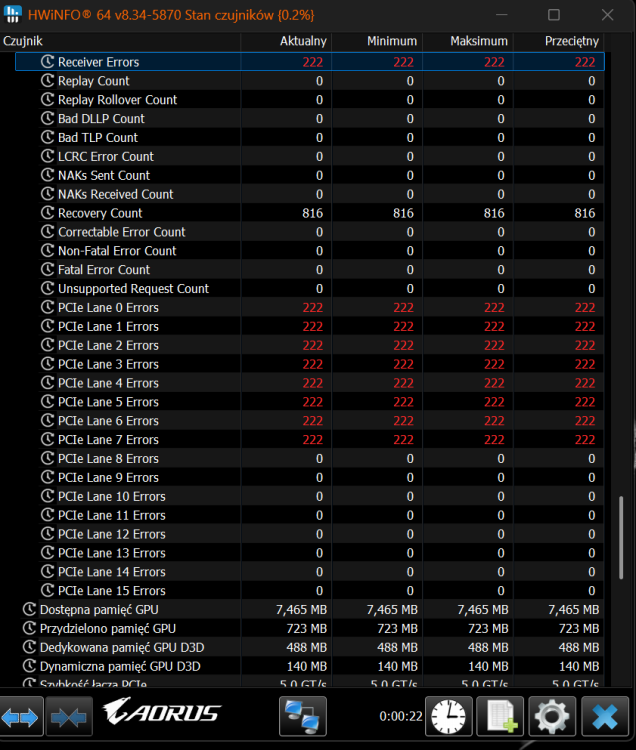Click the icon beside LCRC Error Count
The height and width of the screenshot is (750, 636).
(x=47, y=156)
